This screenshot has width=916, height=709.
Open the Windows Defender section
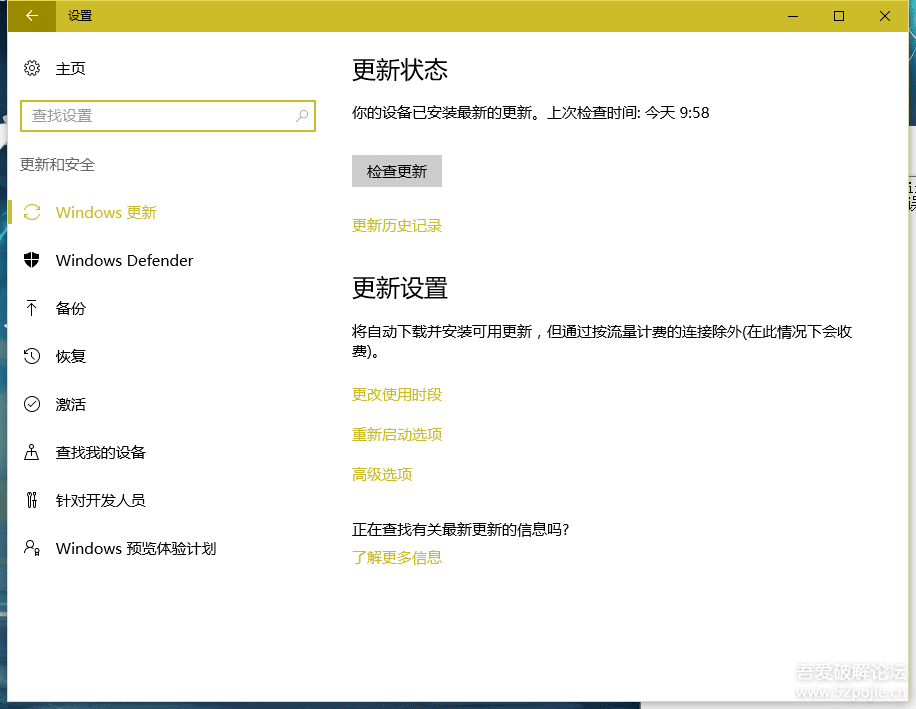click(x=124, y=260)
